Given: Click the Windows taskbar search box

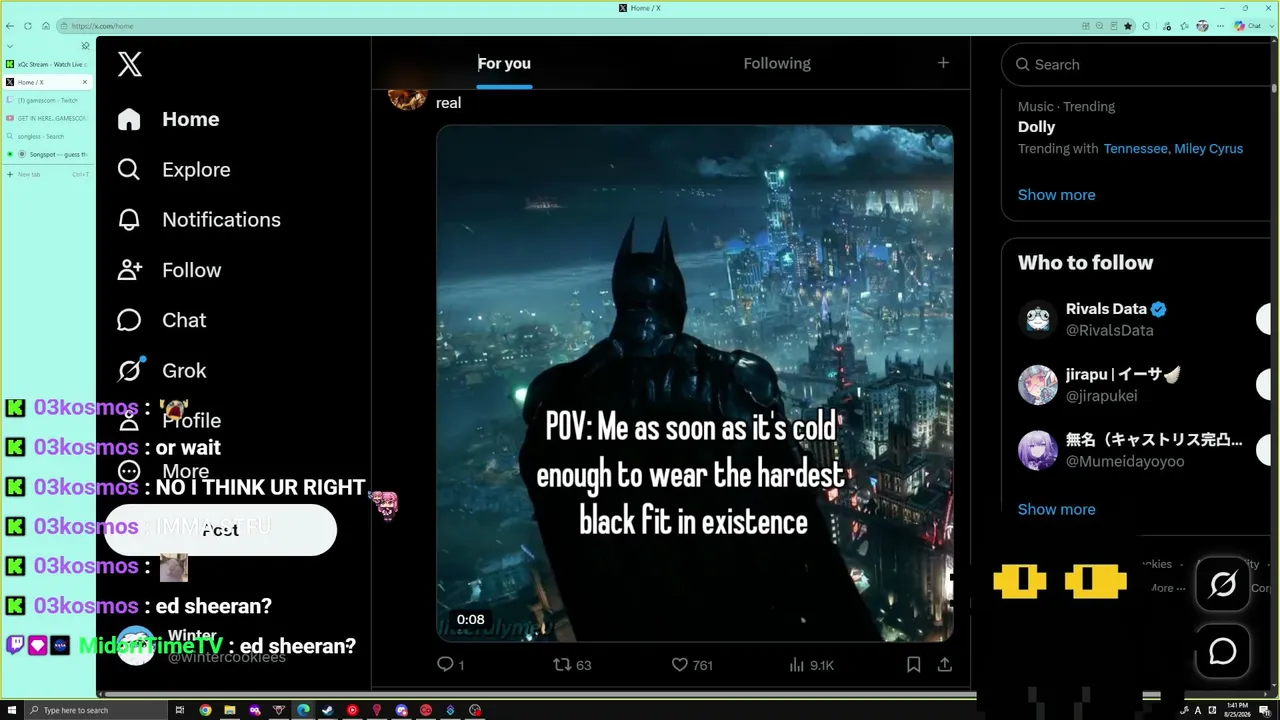Looking at the screenshot, I should 96,710.
